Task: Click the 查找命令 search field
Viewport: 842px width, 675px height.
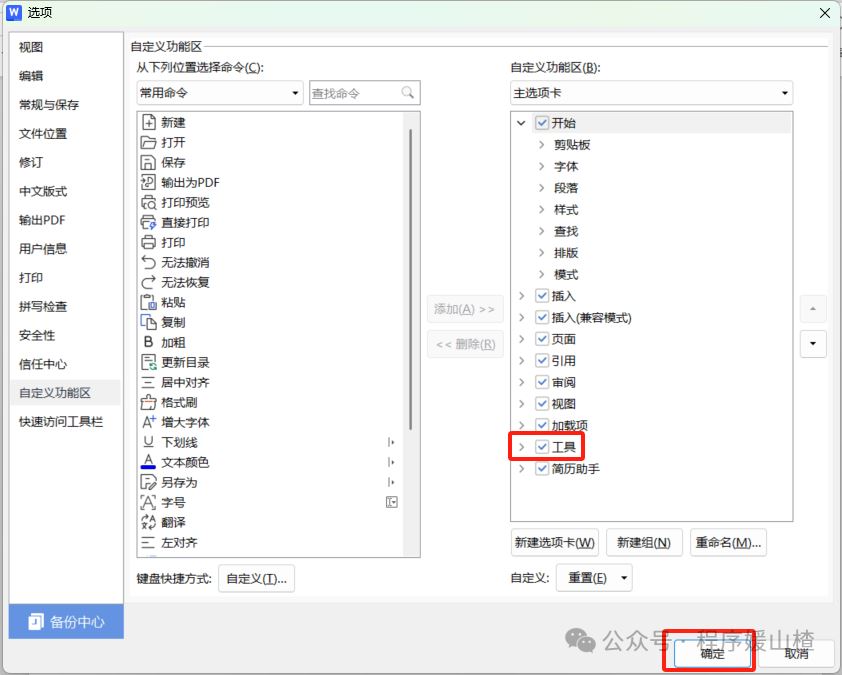Action: 365,93
